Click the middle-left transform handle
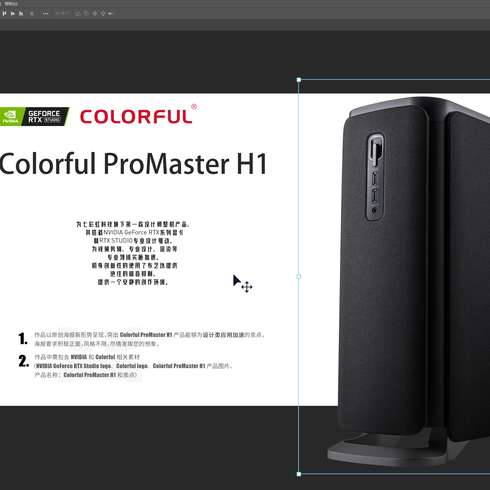Image resolution: width=490 pixels, height=490 pixels. [299, 277]
